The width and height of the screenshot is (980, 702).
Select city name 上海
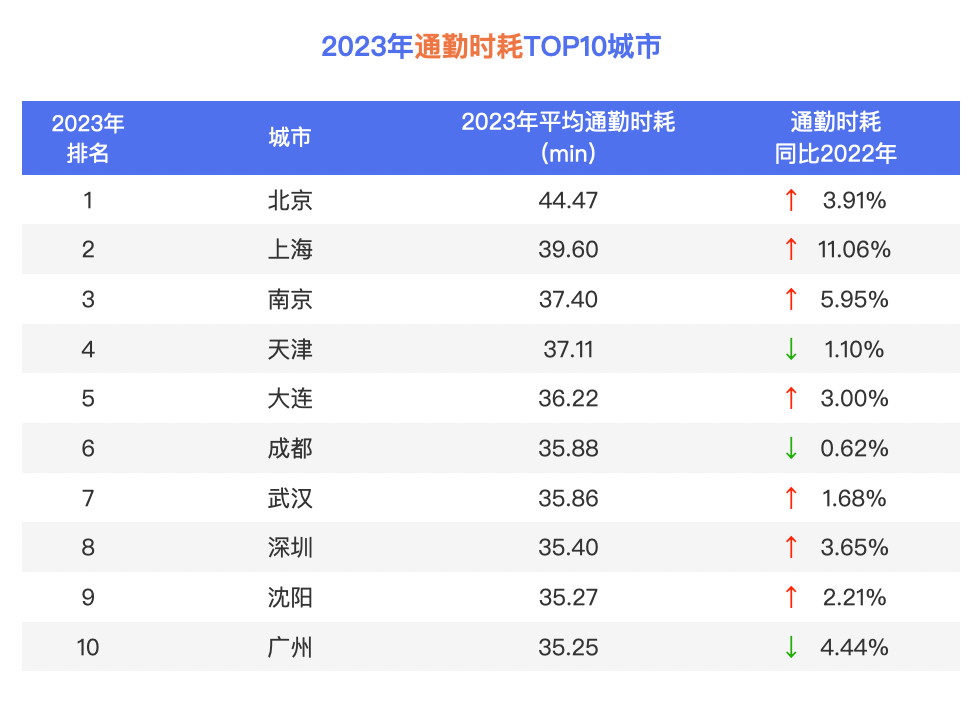289,249
